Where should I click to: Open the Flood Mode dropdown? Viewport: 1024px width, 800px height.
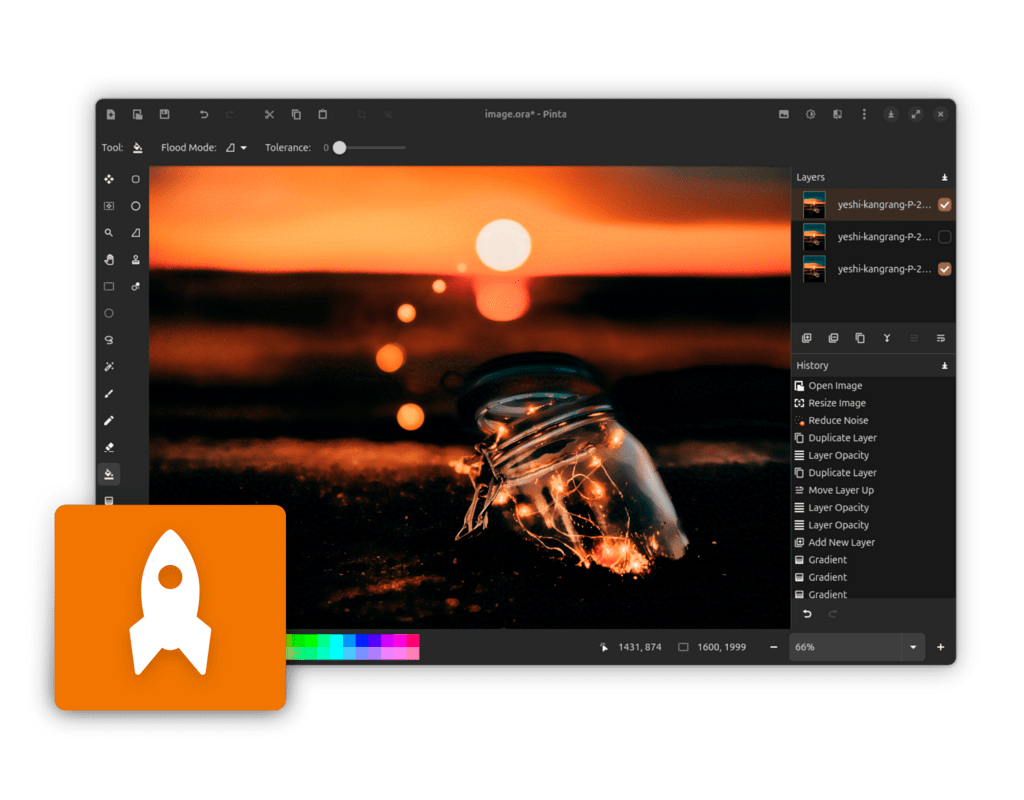[236, 148]
